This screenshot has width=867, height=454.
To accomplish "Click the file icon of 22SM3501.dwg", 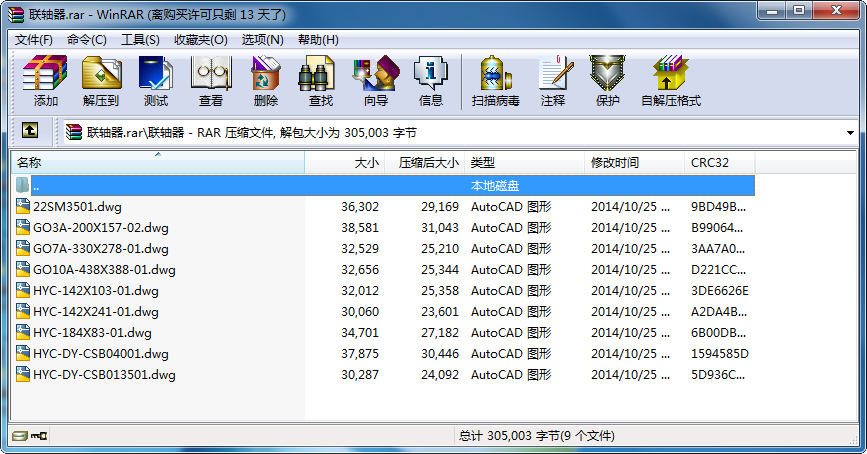I will tap(23, 206).
